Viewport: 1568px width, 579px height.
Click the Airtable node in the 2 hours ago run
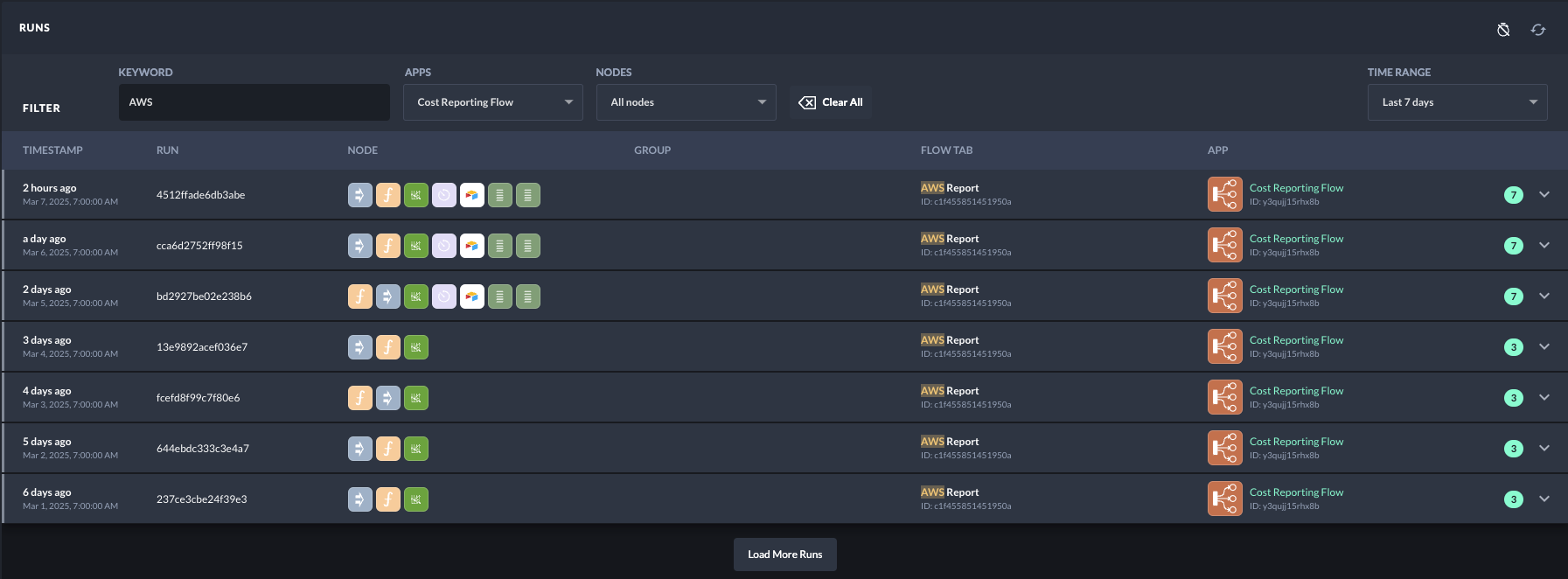[472, 195]
